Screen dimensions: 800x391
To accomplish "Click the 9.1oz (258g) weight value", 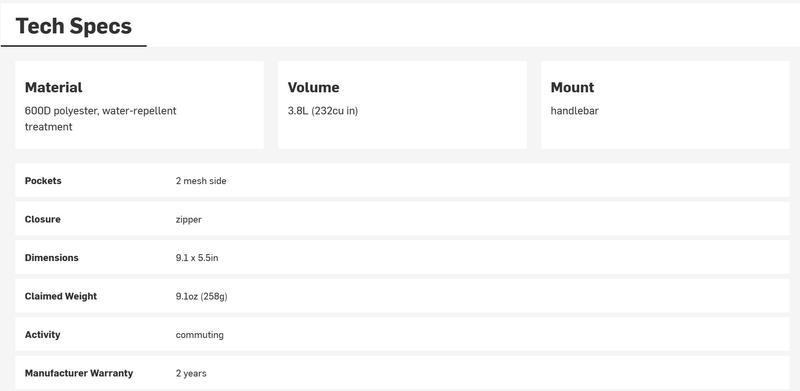I will pos(202,297).
